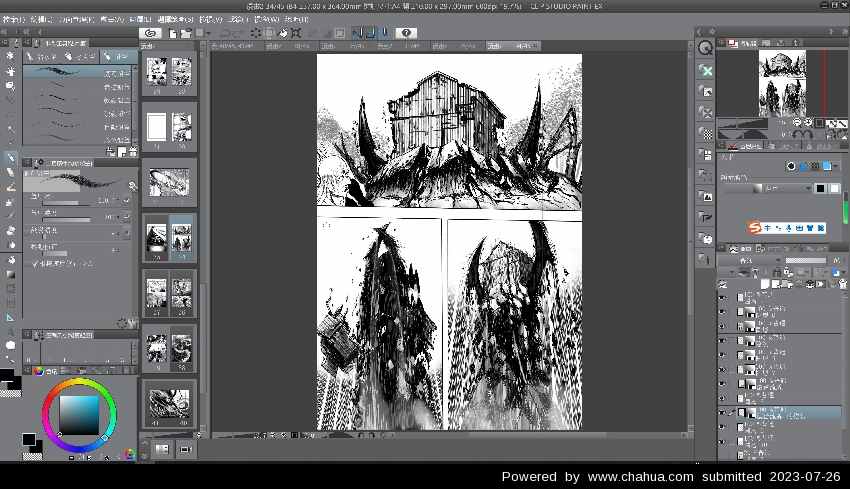Select the highlighted Pen tool in the toolbar
Image resolution: width=850 pixels, height=489 pixels.
click(10, 158)
